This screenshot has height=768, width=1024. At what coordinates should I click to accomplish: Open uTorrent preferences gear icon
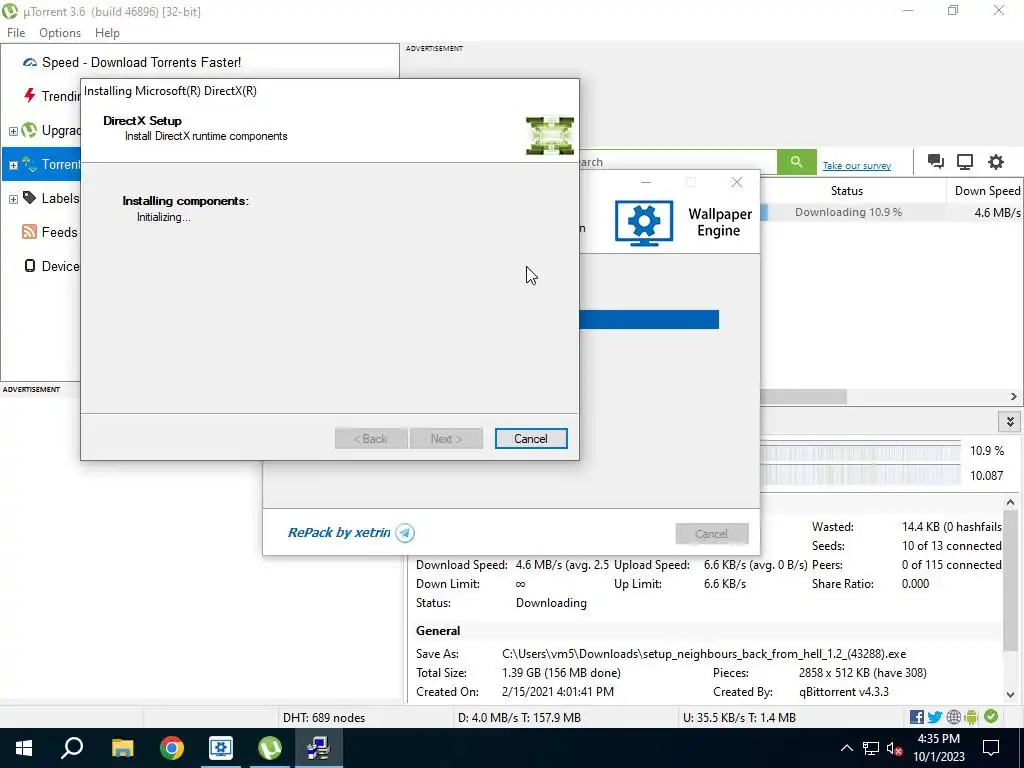tap(995, 161)
